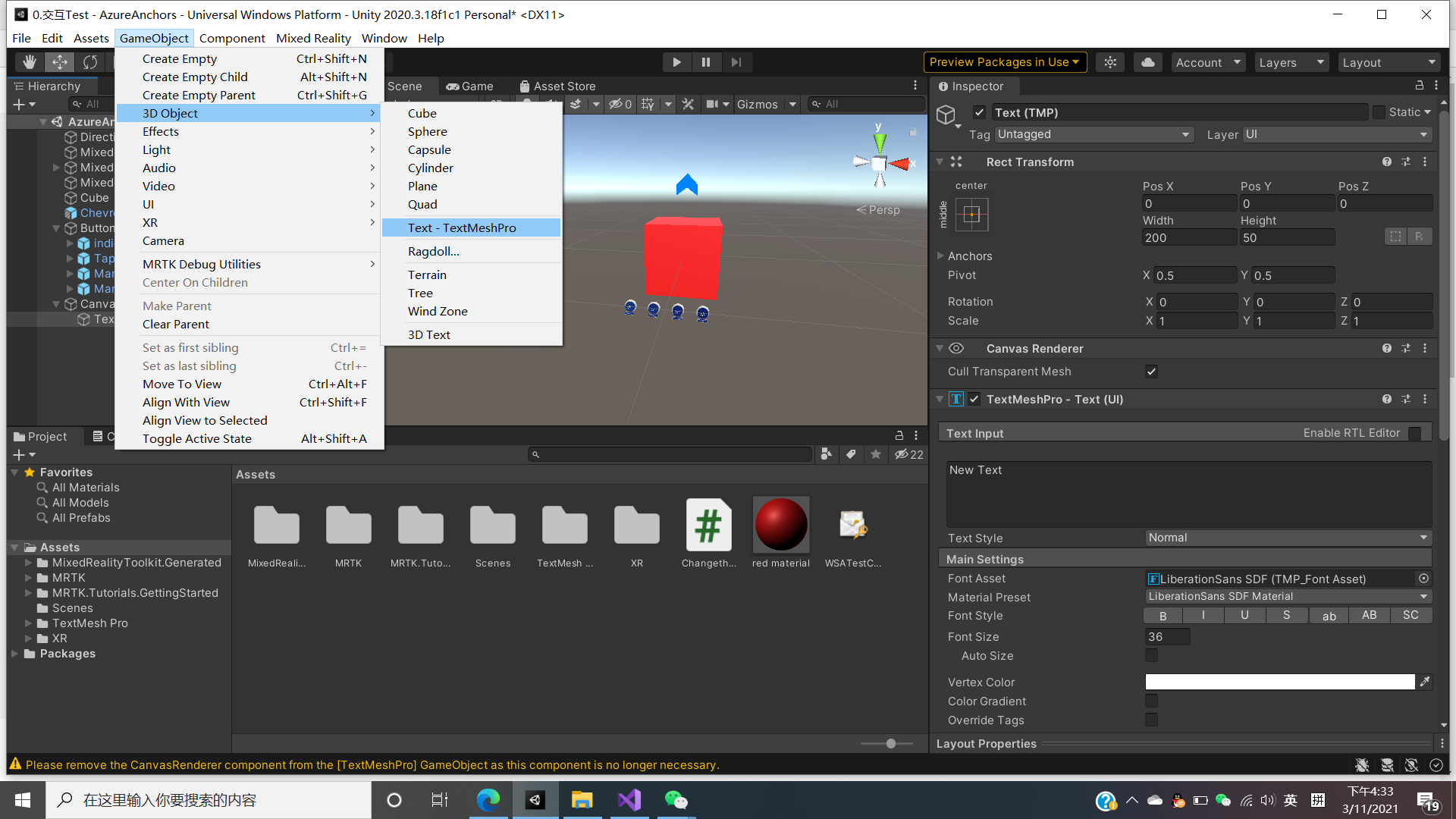Toggle the Cull Transparent Mesh checkbox
Viewport: 1456px width, 819px height.
click(1151, 372)
